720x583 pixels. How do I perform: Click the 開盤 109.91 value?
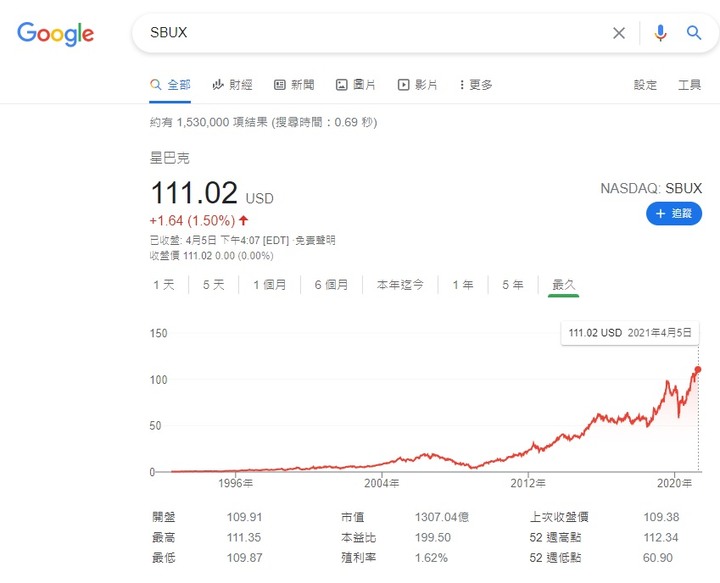[x=244, y=517]
